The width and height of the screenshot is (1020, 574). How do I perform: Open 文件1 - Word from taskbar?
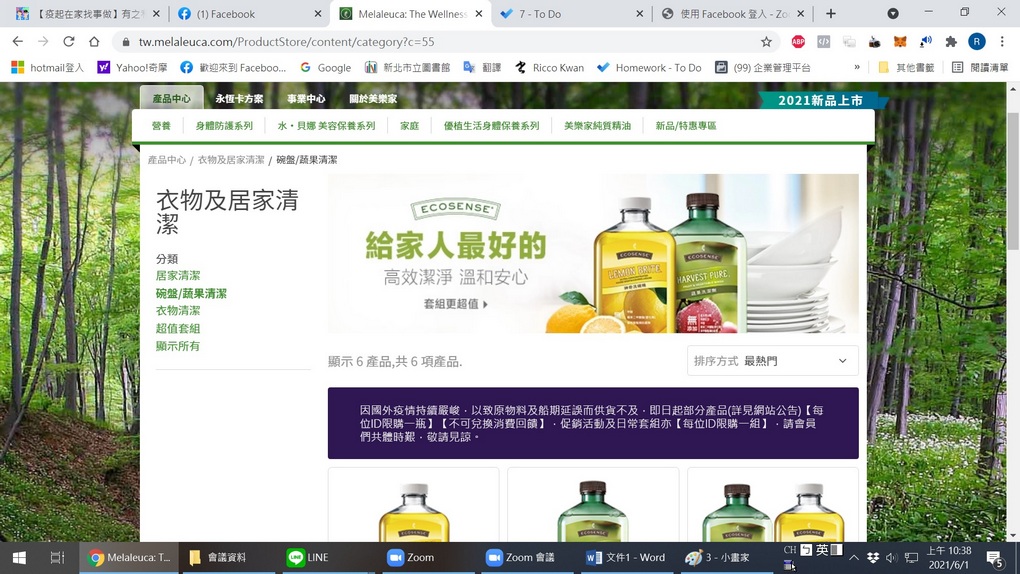click(x=626, y=558)
